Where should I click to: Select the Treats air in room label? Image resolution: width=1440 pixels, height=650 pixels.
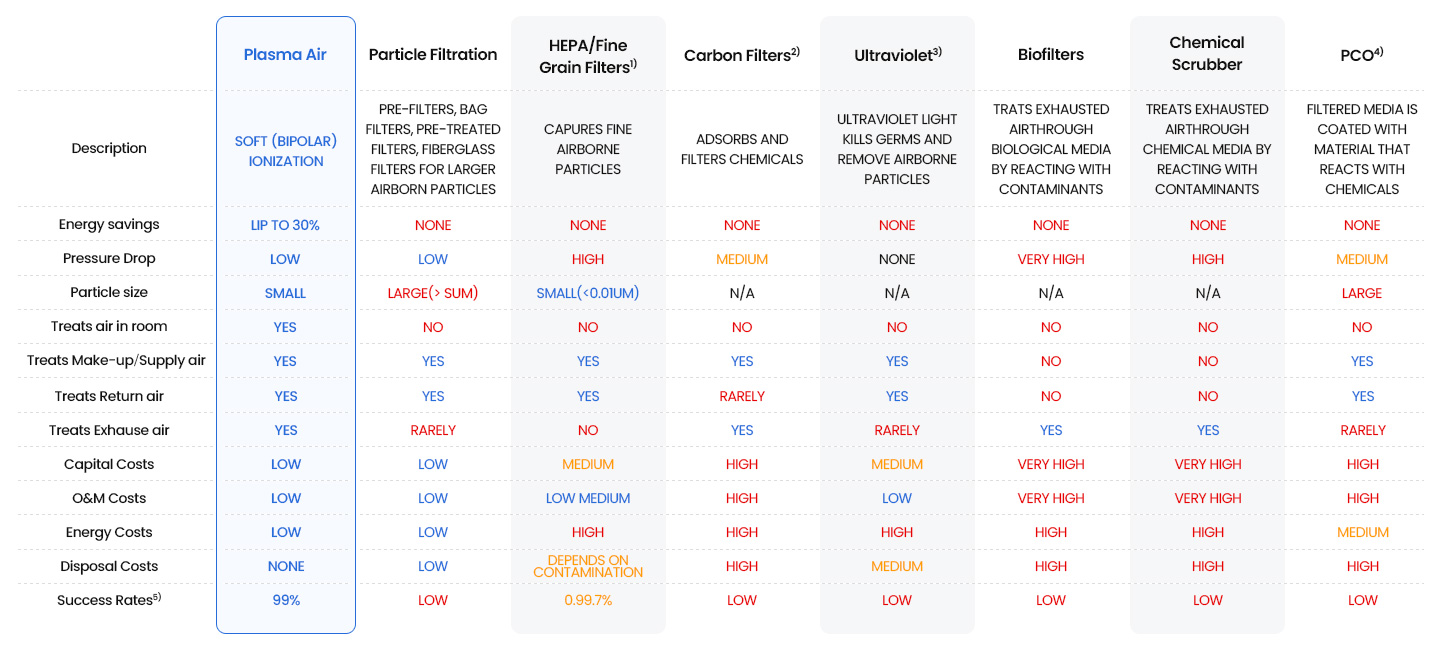tap(109, 326)
